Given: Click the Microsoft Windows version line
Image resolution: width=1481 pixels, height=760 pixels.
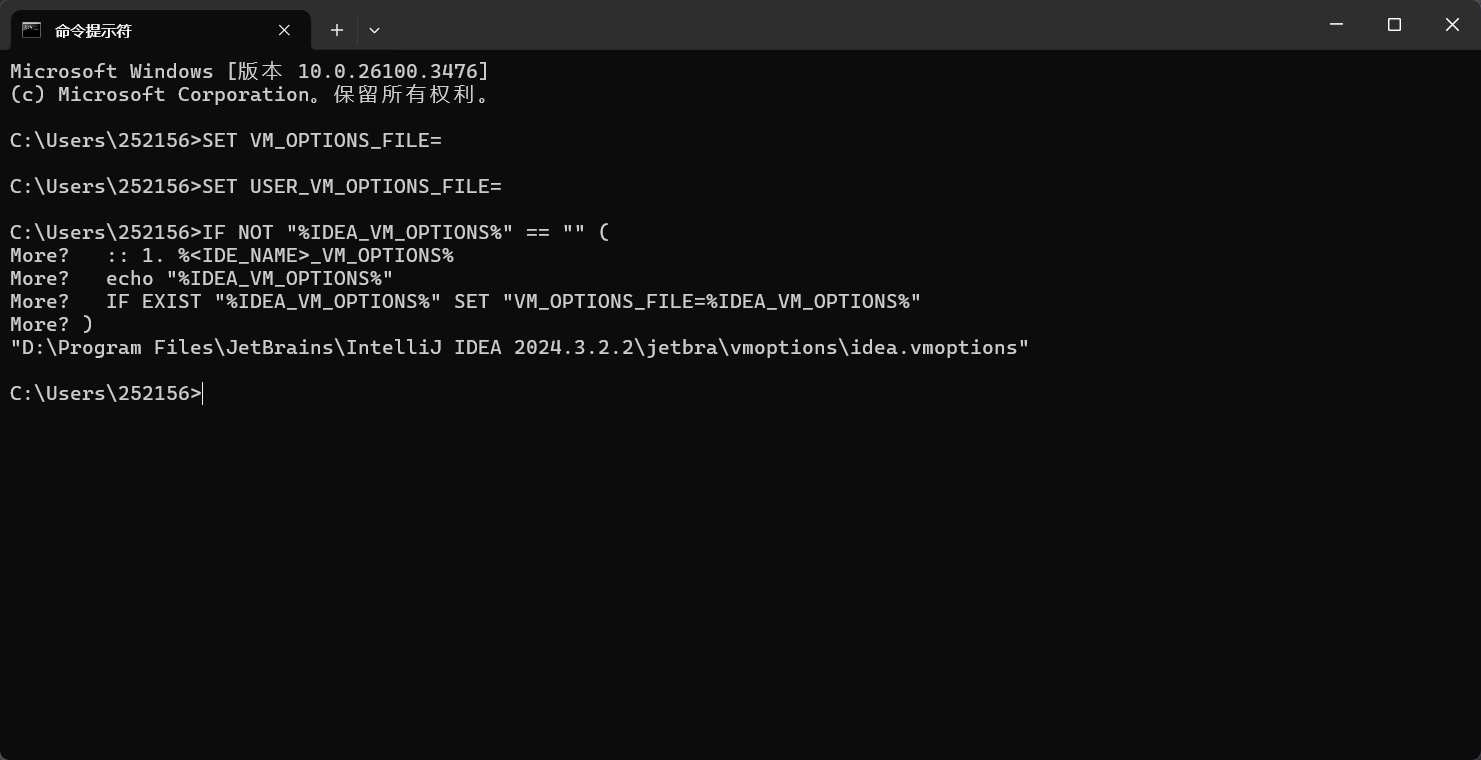Looking at the screenshot, I should click(x=250, y=71).
